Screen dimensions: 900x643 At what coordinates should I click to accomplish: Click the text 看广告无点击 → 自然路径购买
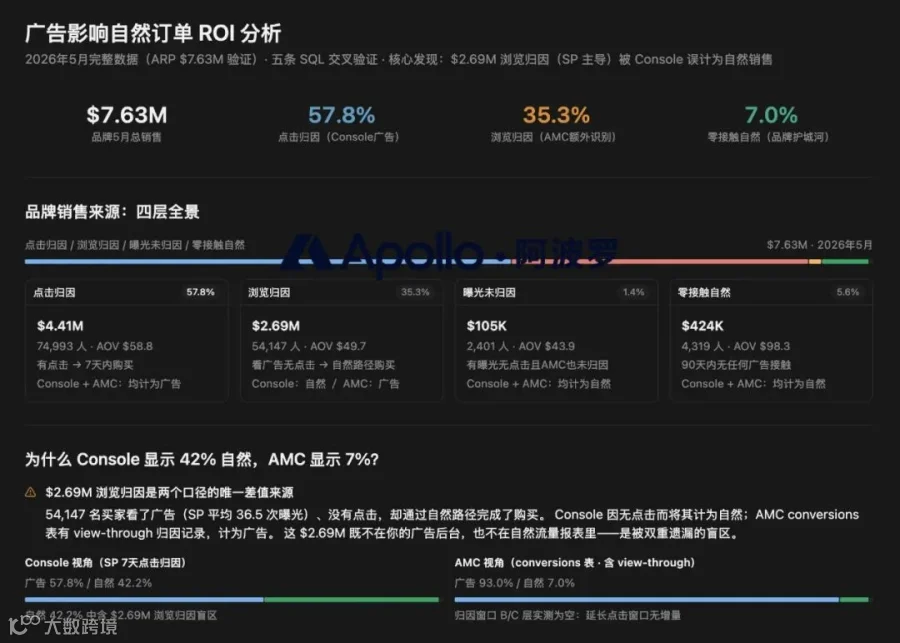pyautogui.click(x=324, y=365)
